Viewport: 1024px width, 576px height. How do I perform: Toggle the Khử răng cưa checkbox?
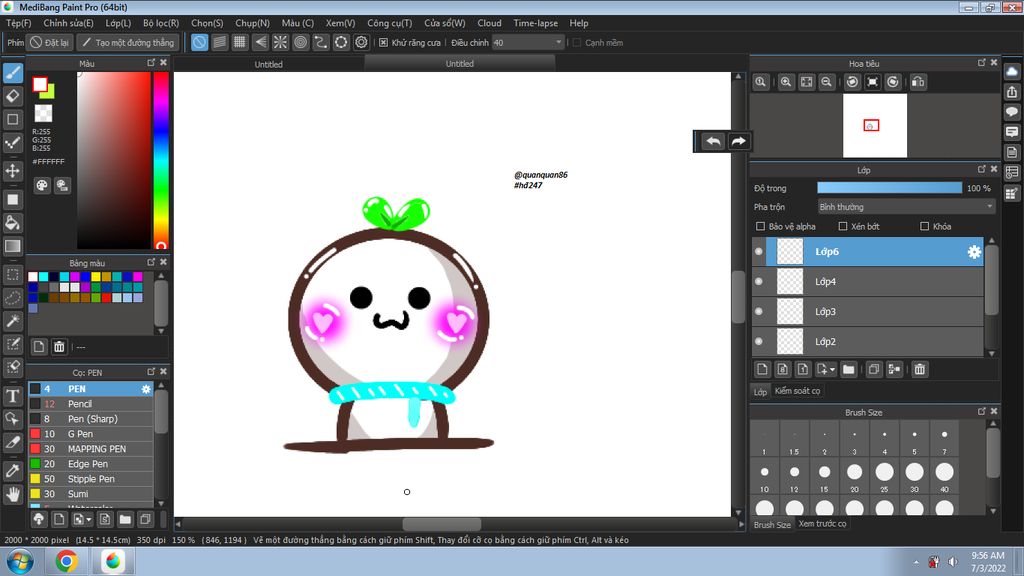[383, 42]
